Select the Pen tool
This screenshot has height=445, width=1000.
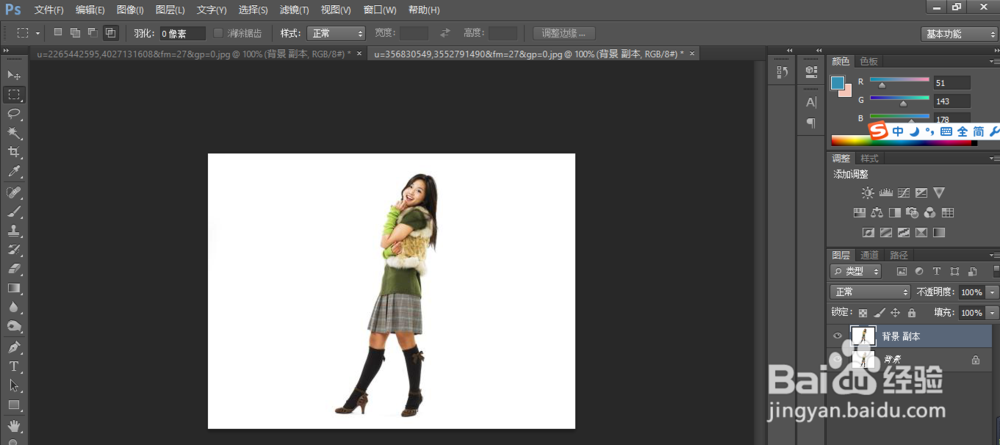coord(14,347)
